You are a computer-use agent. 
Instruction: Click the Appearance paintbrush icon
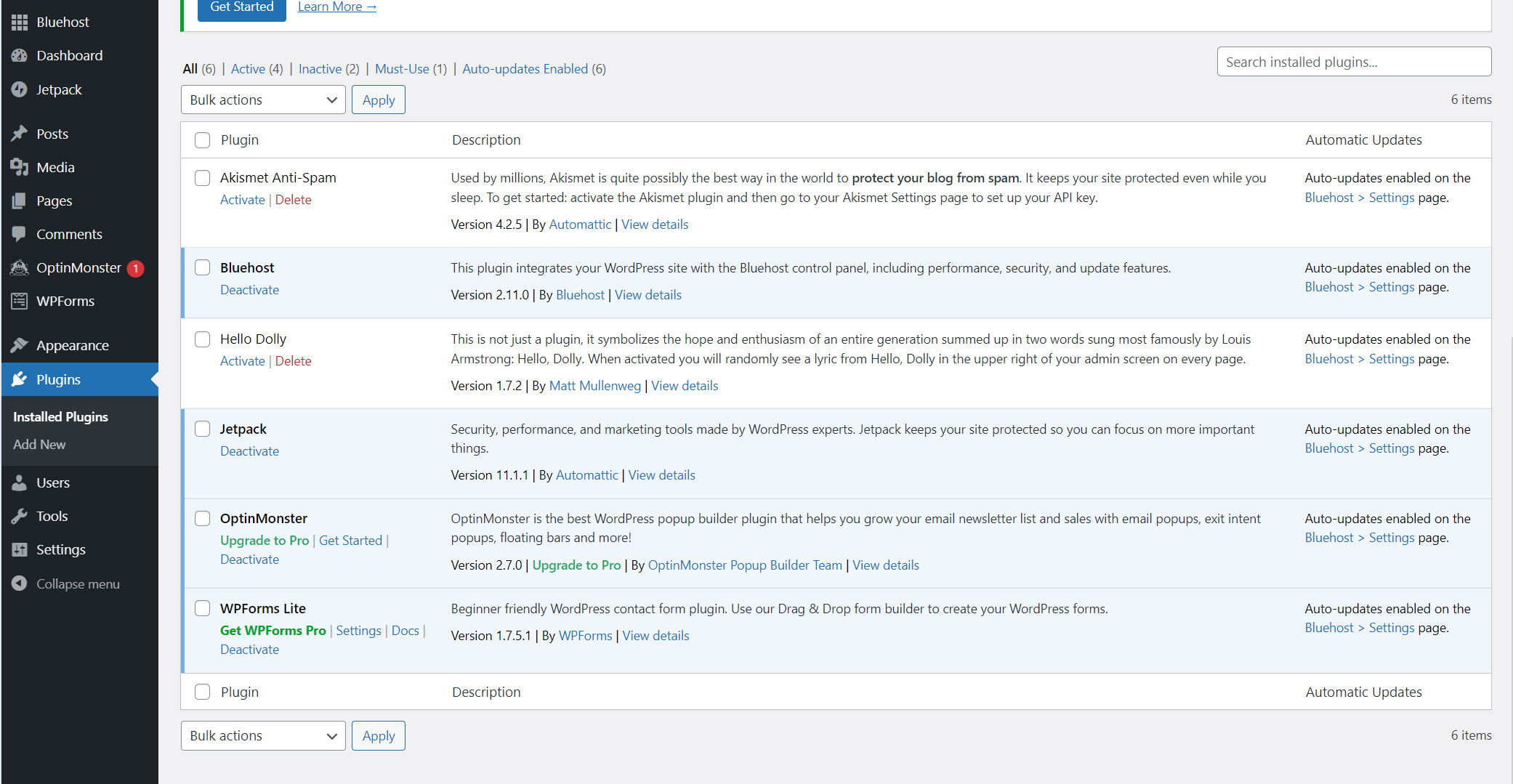point(20,345)
